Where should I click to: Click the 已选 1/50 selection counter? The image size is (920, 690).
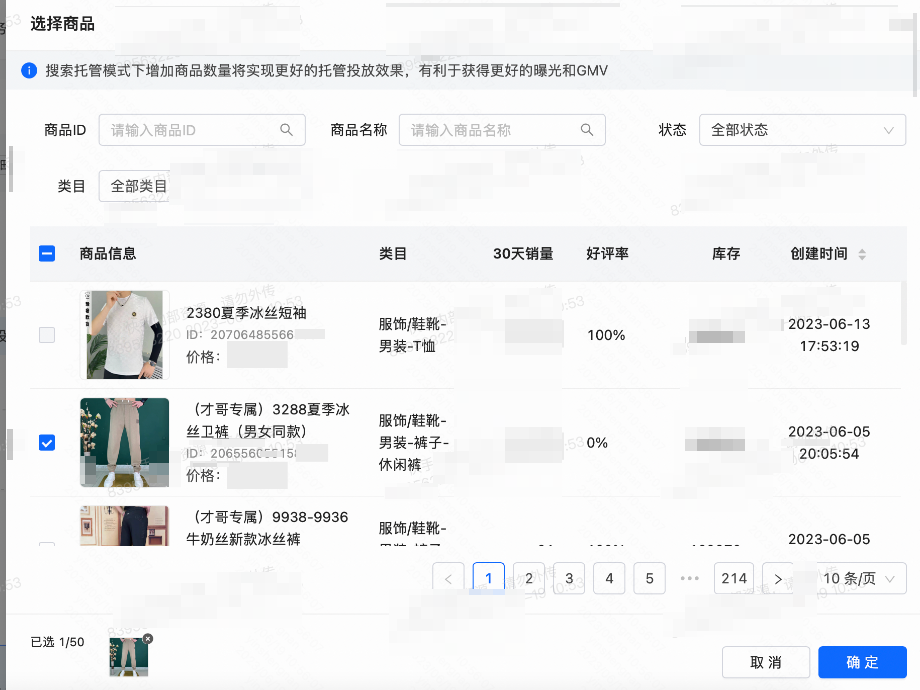(58, 642)
